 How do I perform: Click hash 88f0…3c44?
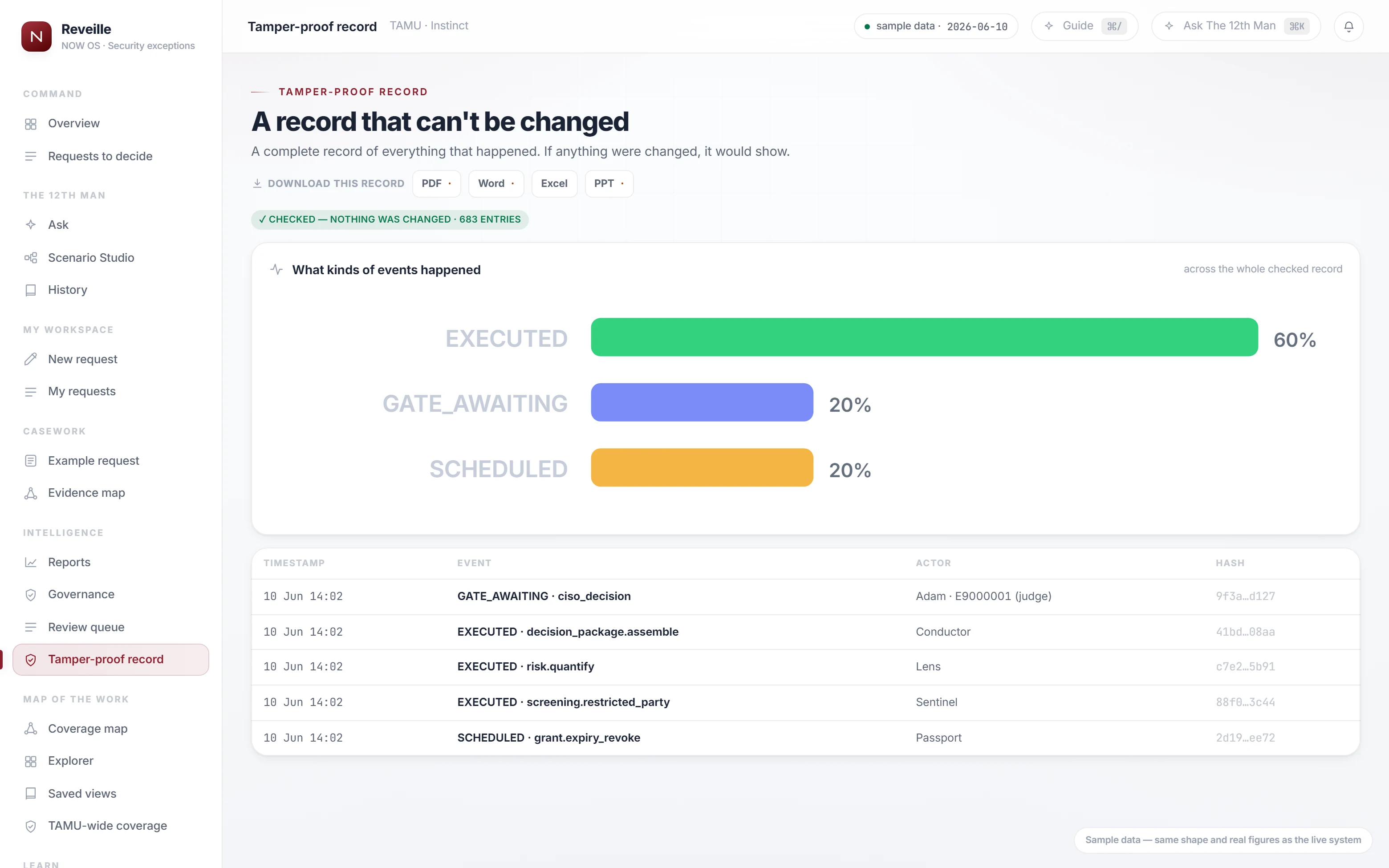tap(1245, 703)
